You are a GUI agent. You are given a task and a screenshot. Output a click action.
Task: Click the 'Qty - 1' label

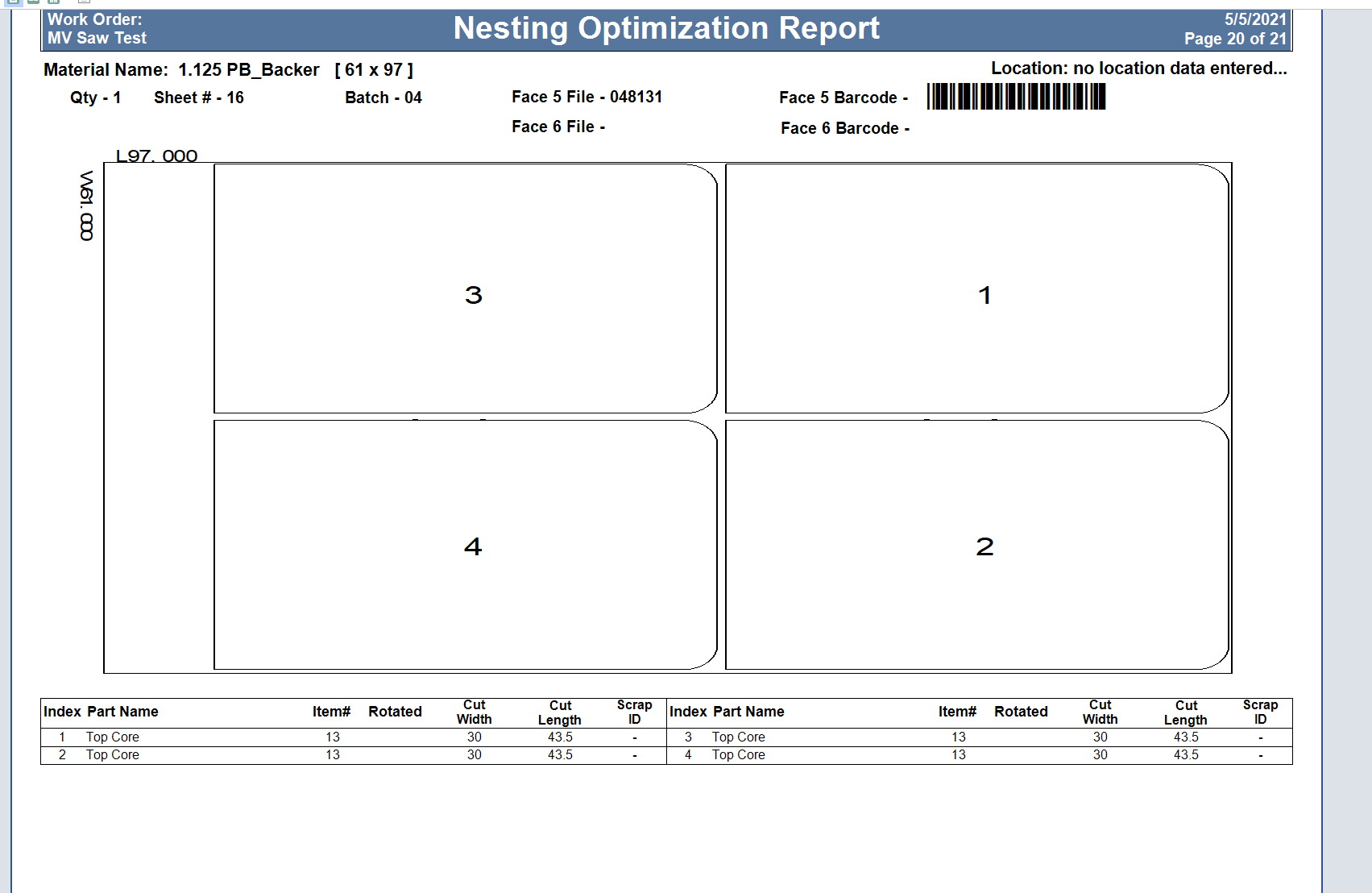pyautogui.click(x=95, y=98)
